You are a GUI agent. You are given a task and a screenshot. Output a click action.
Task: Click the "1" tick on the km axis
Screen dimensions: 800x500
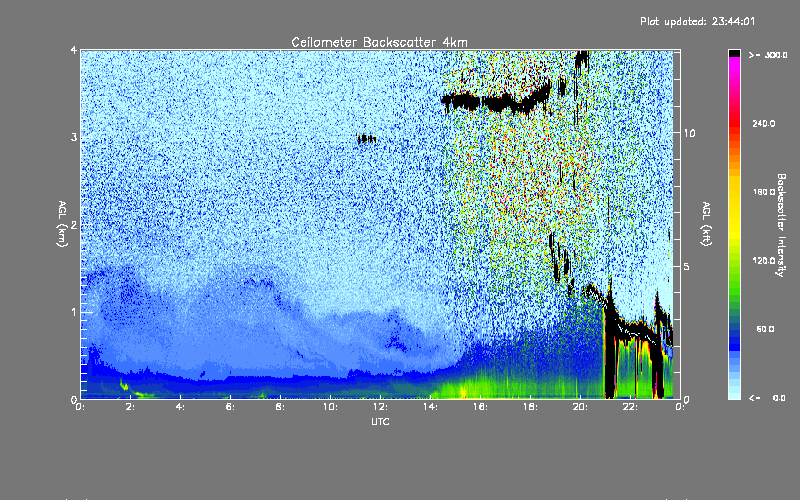point(74,312)
